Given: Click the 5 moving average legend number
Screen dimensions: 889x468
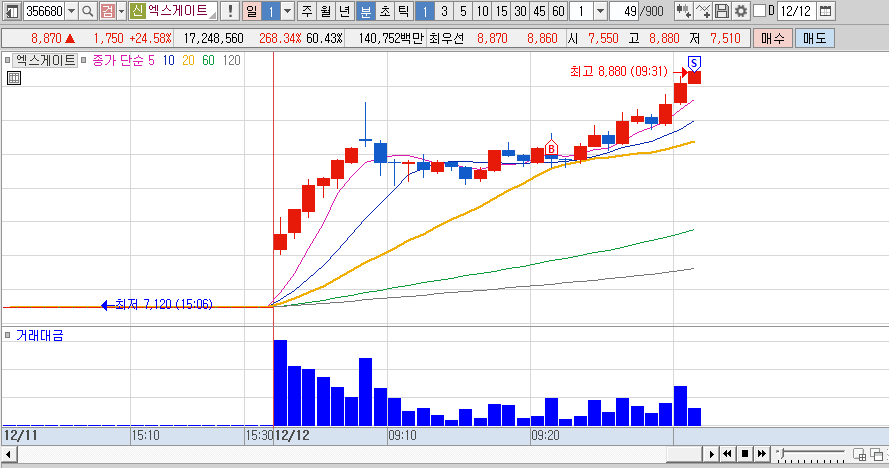Looking at the screenshot, I should pos(151,60).
